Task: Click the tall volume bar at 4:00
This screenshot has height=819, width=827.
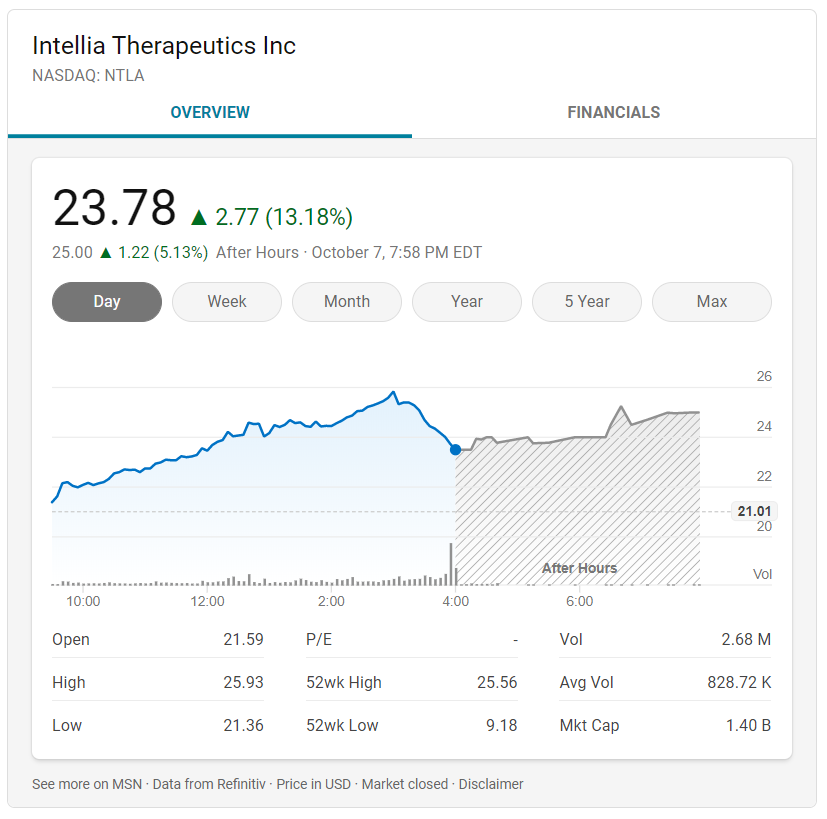Action: [x=451, y=564]
